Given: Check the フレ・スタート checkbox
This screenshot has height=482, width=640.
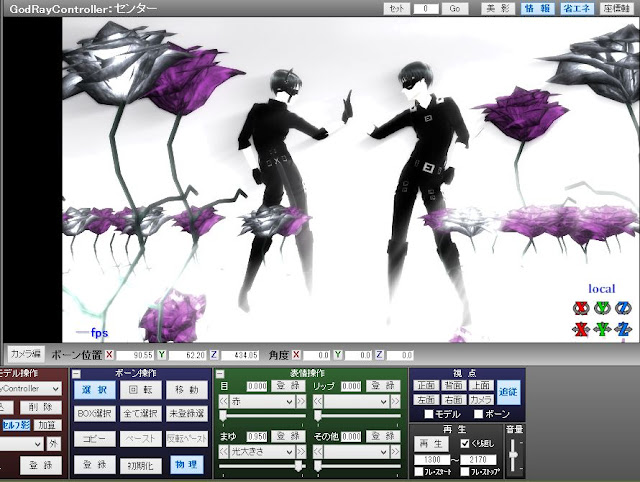Looking at the screenshot, I should pyautogui.click(x=418, y=472).
